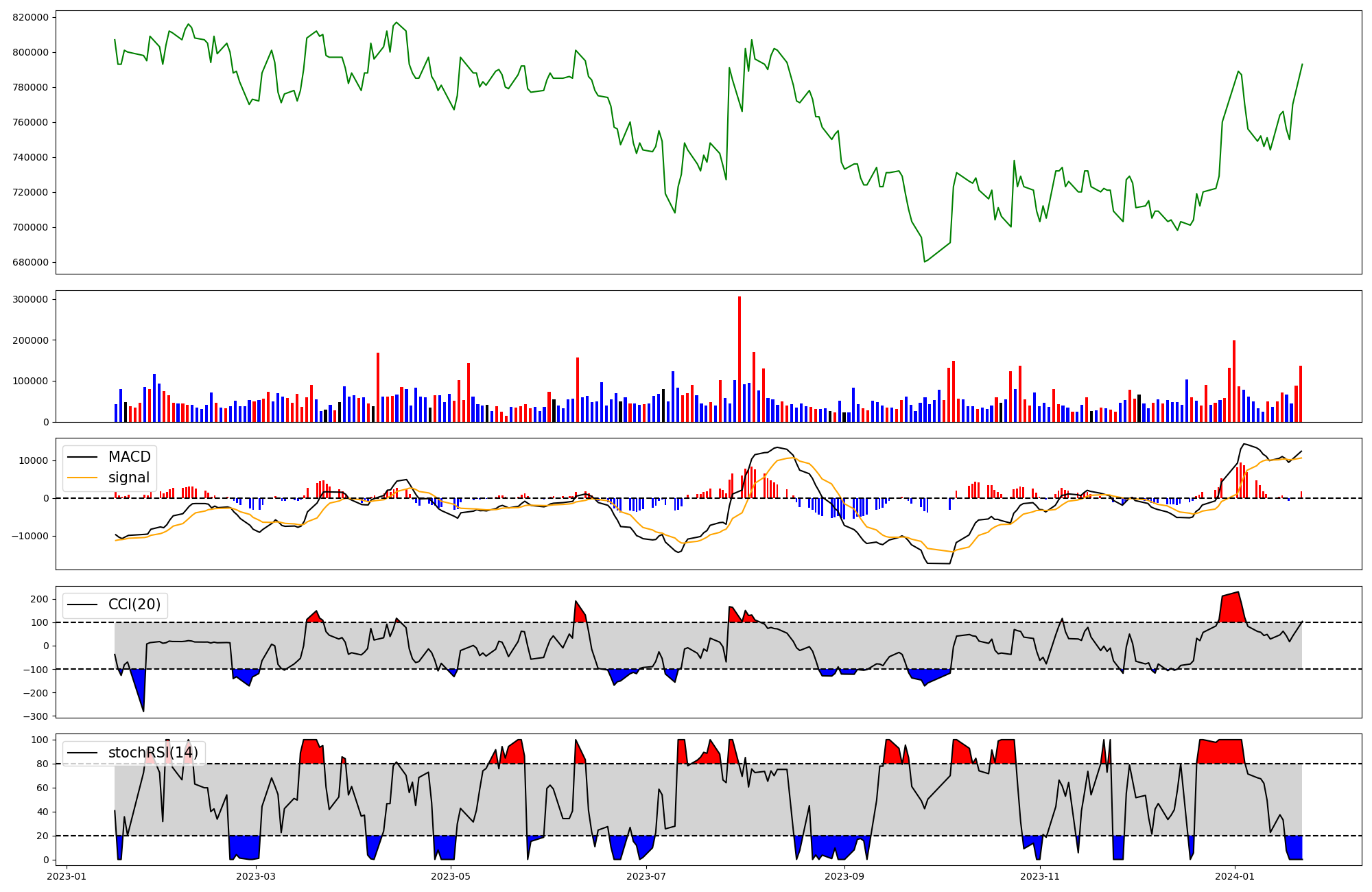This screenshot has height=892, width=1372.
Task: Click the 80 label on stochRSI axis
Action: [44, 764]
